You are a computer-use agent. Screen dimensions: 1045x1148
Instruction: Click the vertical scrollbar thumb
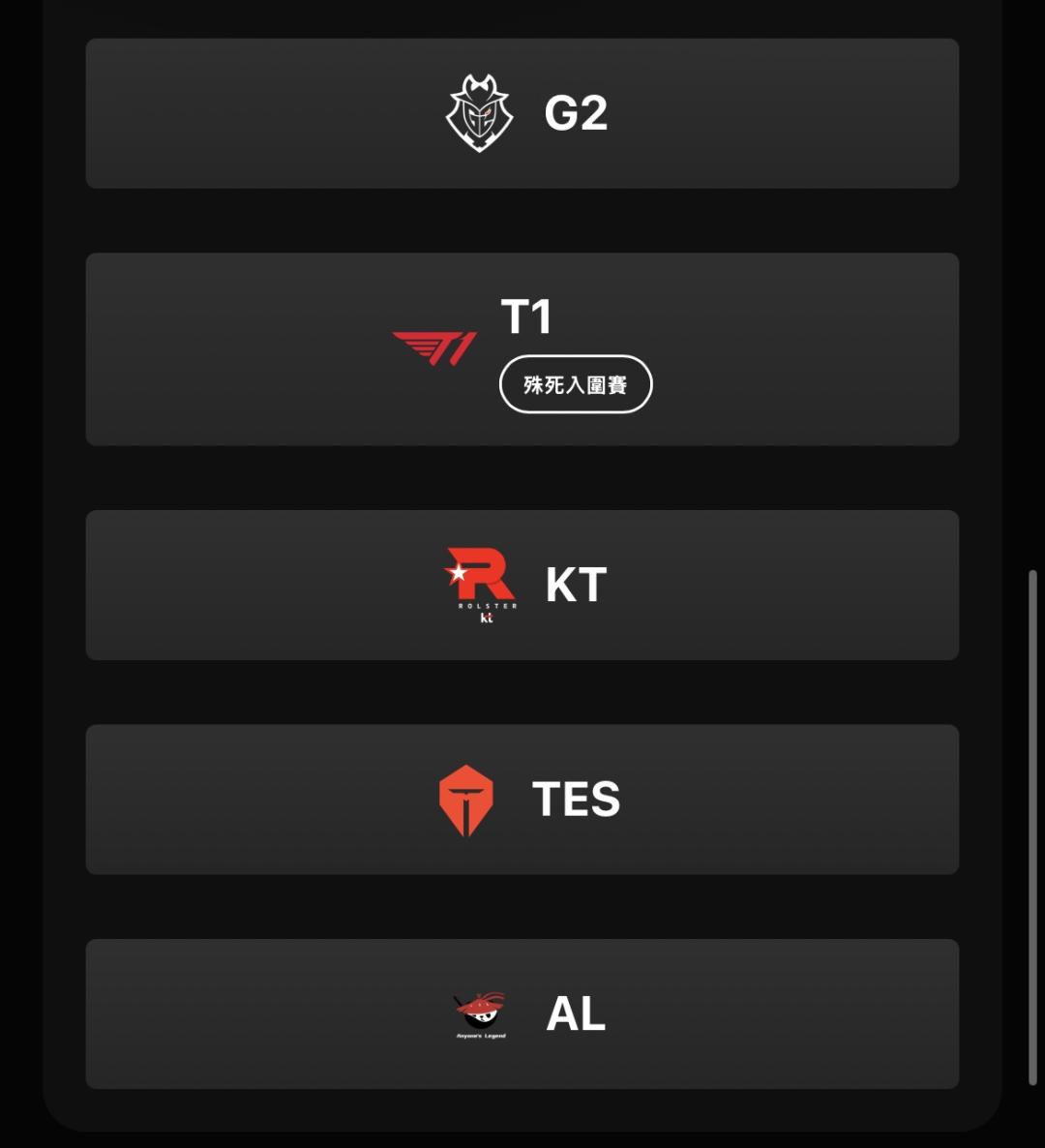click(1032, 828)
